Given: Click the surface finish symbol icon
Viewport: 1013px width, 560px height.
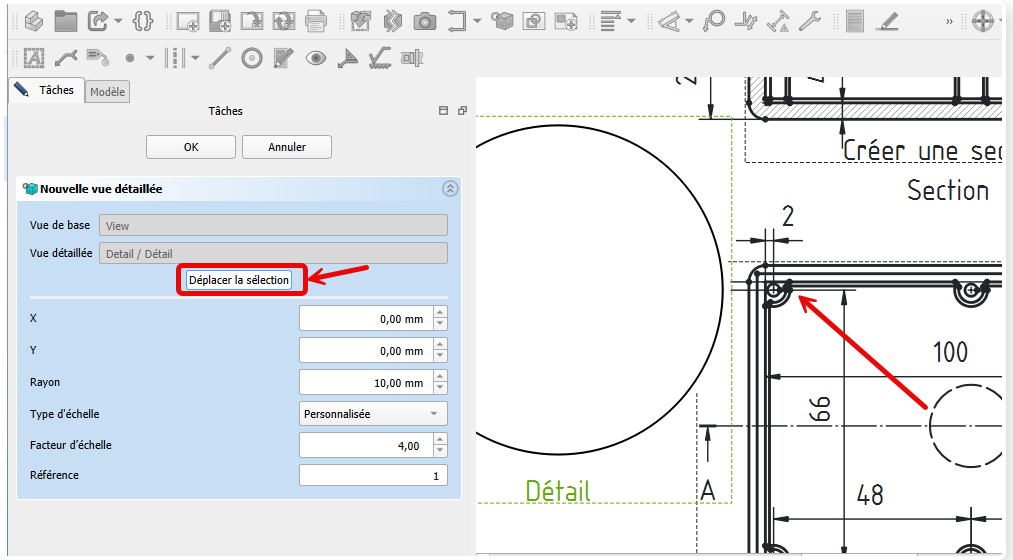Looking at the screenshot, I should pyautogui.click(x=379, y=58).
